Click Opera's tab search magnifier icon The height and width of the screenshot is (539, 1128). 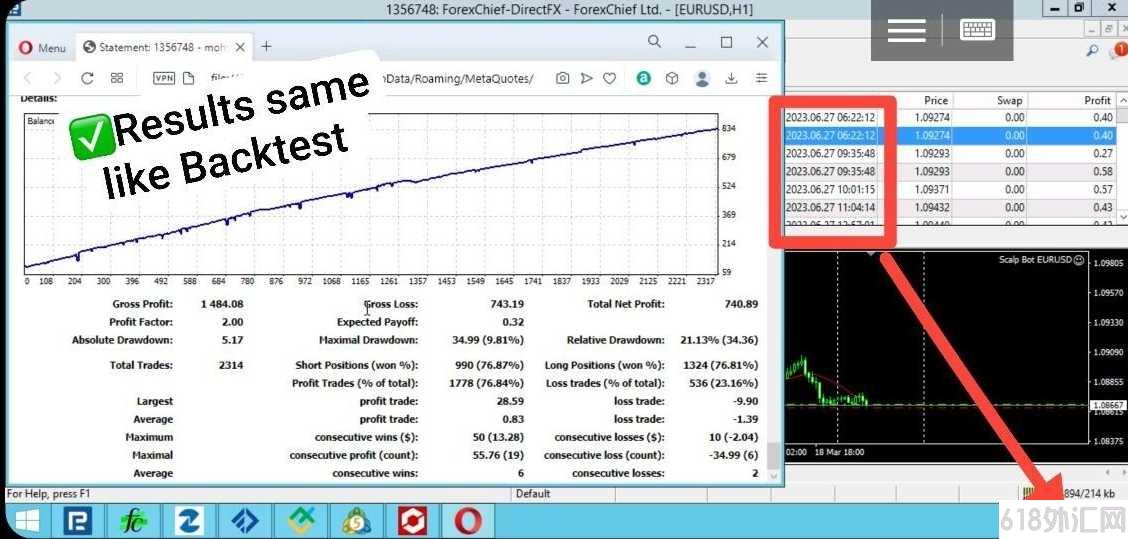(x=654, y=42)
